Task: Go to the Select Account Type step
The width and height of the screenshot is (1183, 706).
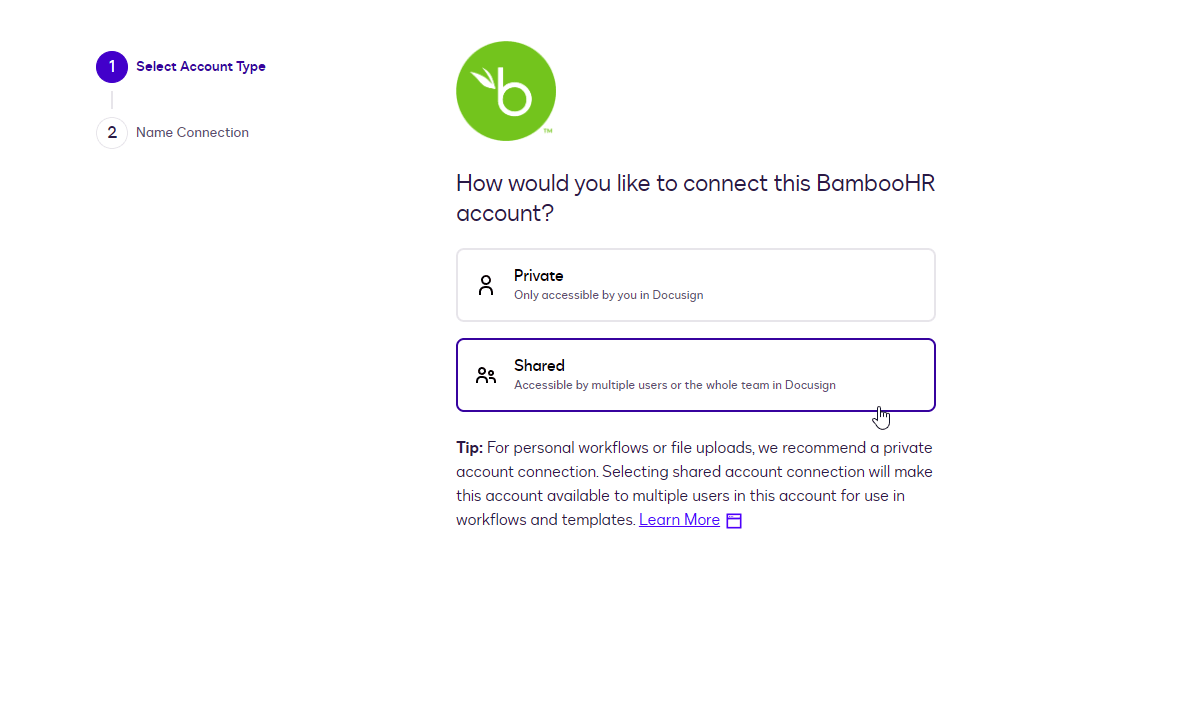Action: [x=201, y=67]
